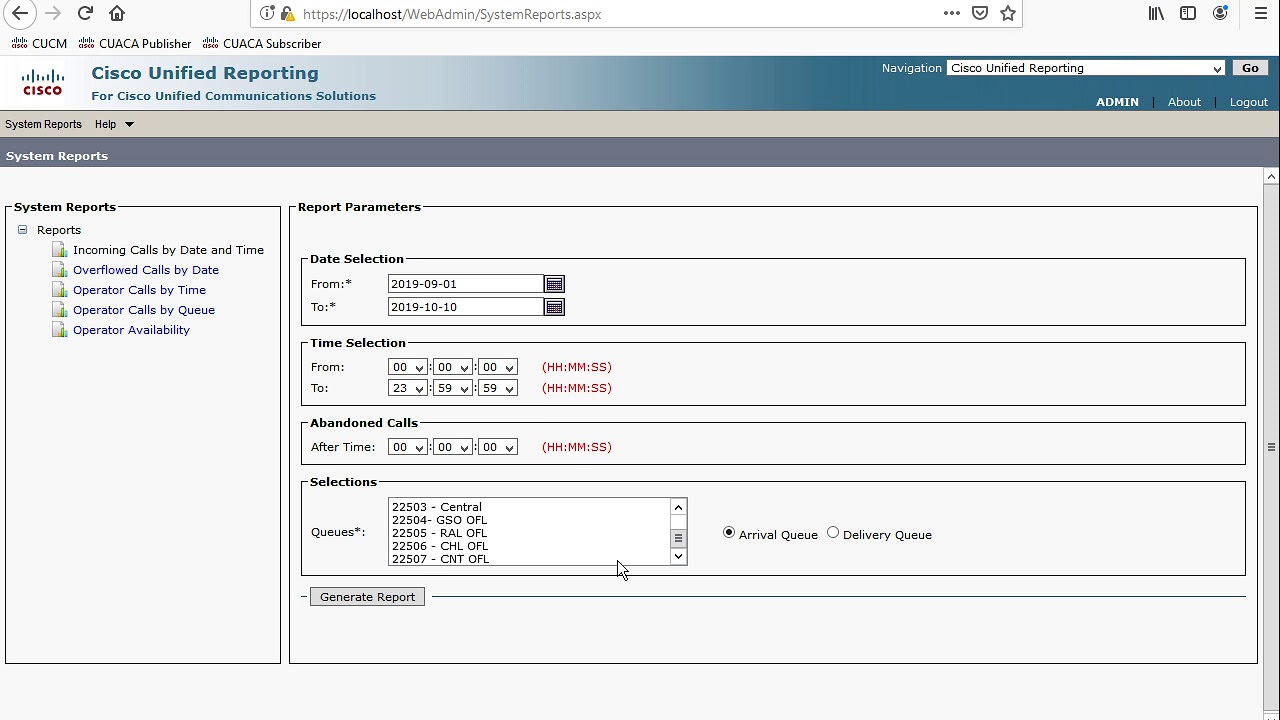Select the Arrival Queue radio button

point(729,533)
